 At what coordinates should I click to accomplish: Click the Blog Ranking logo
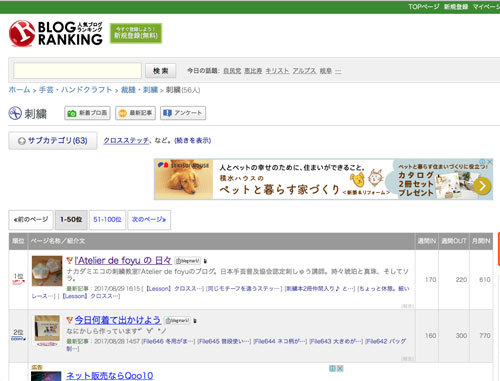click(55, 33)
